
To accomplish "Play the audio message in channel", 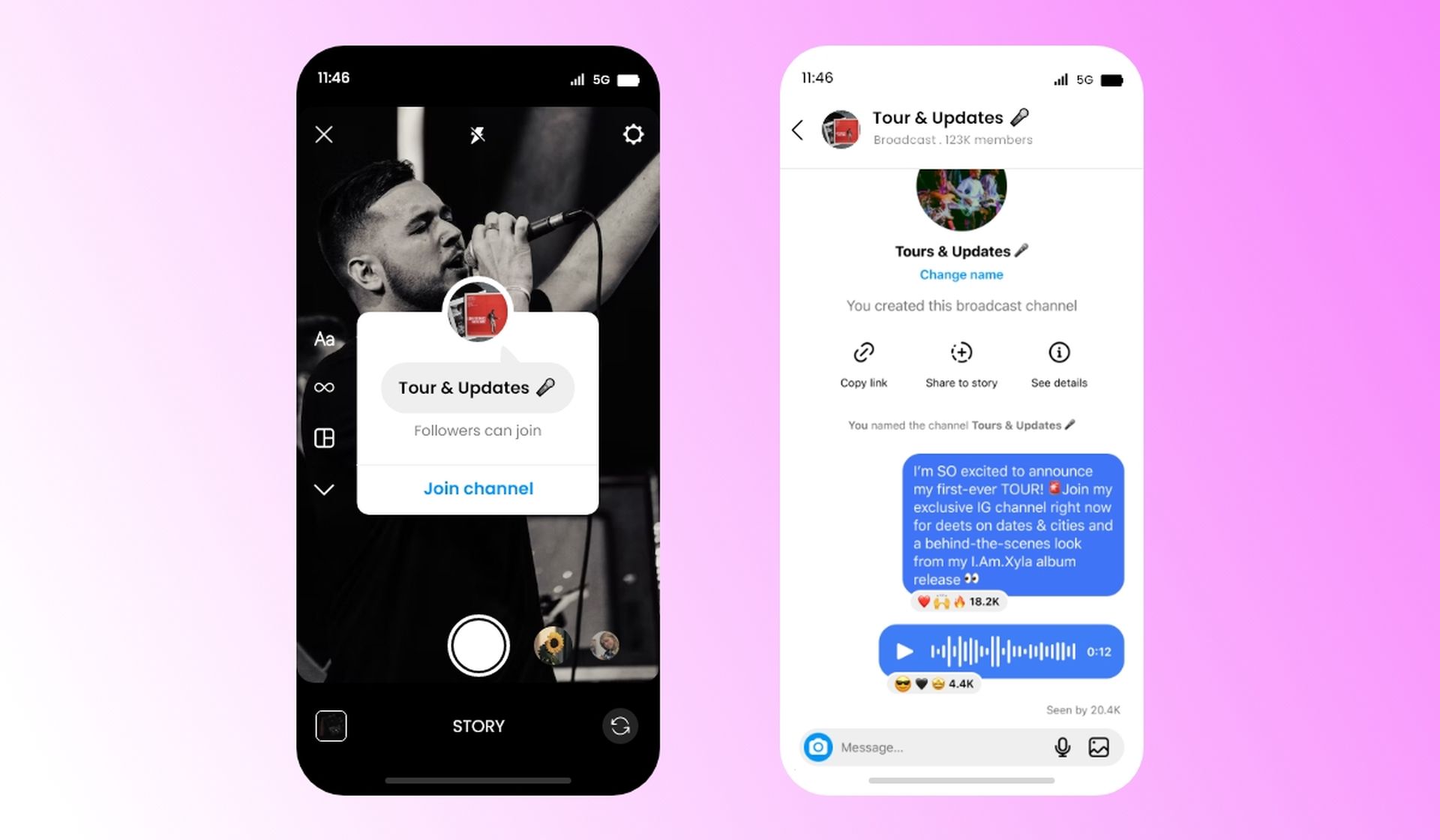I will 902,651.
